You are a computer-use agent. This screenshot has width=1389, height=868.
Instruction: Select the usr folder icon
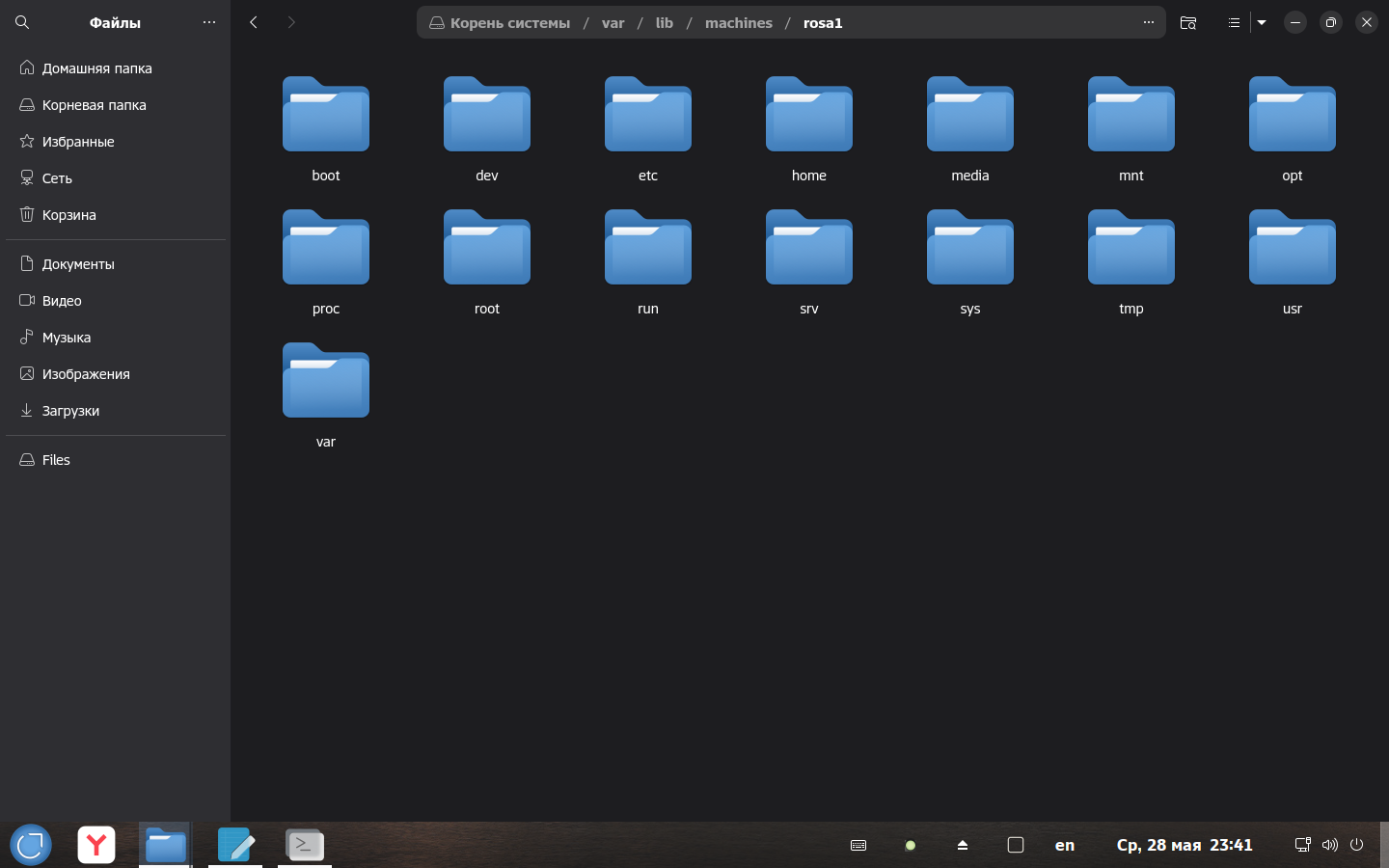pyautogui.click(x=1292, y=249)
